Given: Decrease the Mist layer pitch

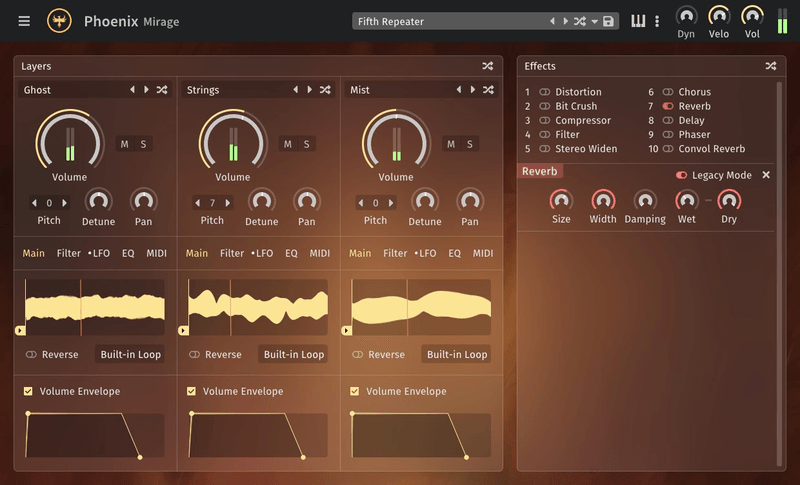Looking at the screenshot, I should point(361,203).
